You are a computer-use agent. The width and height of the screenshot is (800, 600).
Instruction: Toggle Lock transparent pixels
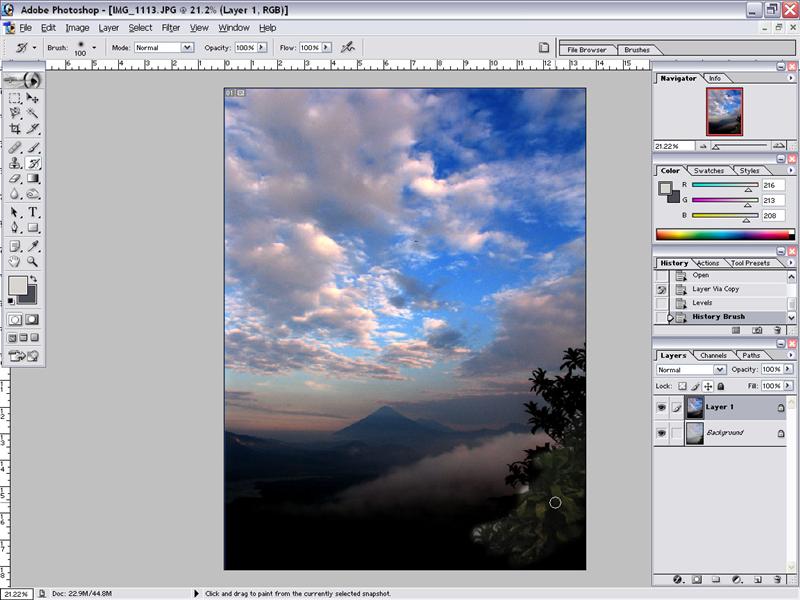[682, 386]
